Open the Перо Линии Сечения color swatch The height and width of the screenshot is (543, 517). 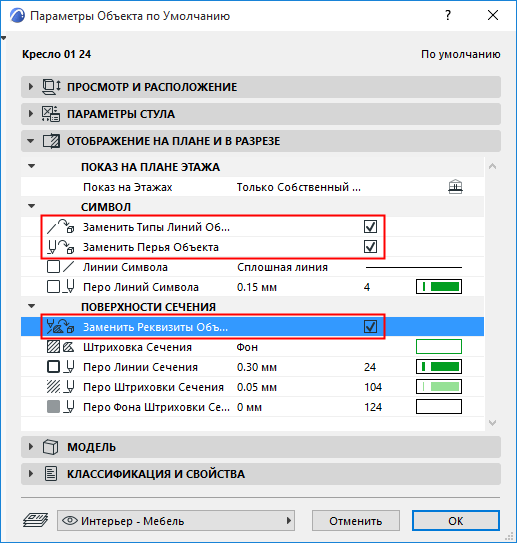click(x=439, y=367)
